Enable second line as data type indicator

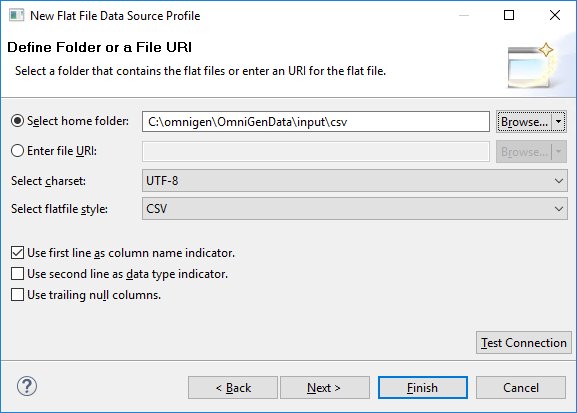click(x=17, y=274)
